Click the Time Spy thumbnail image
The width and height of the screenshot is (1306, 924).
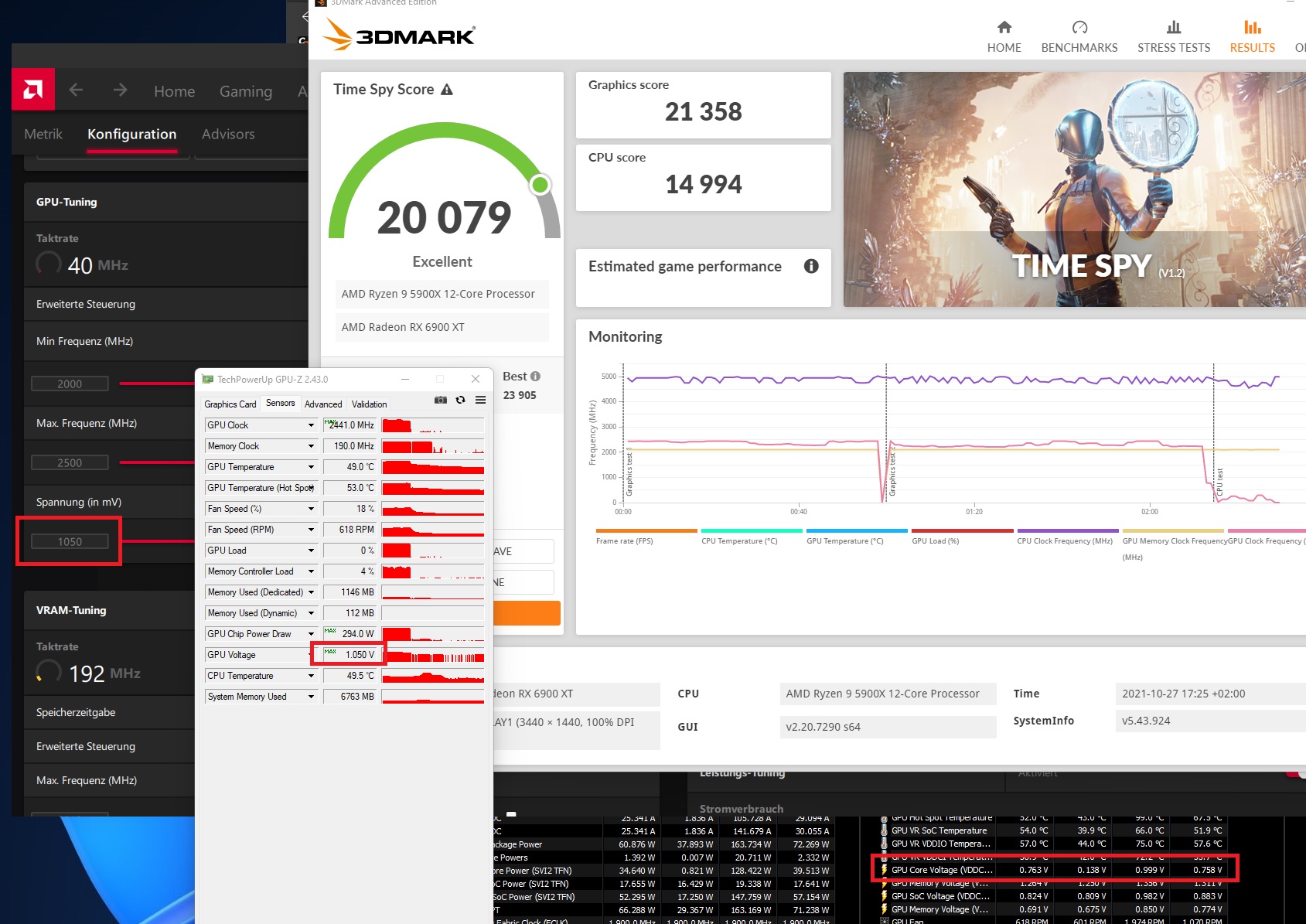(1075, 189)
